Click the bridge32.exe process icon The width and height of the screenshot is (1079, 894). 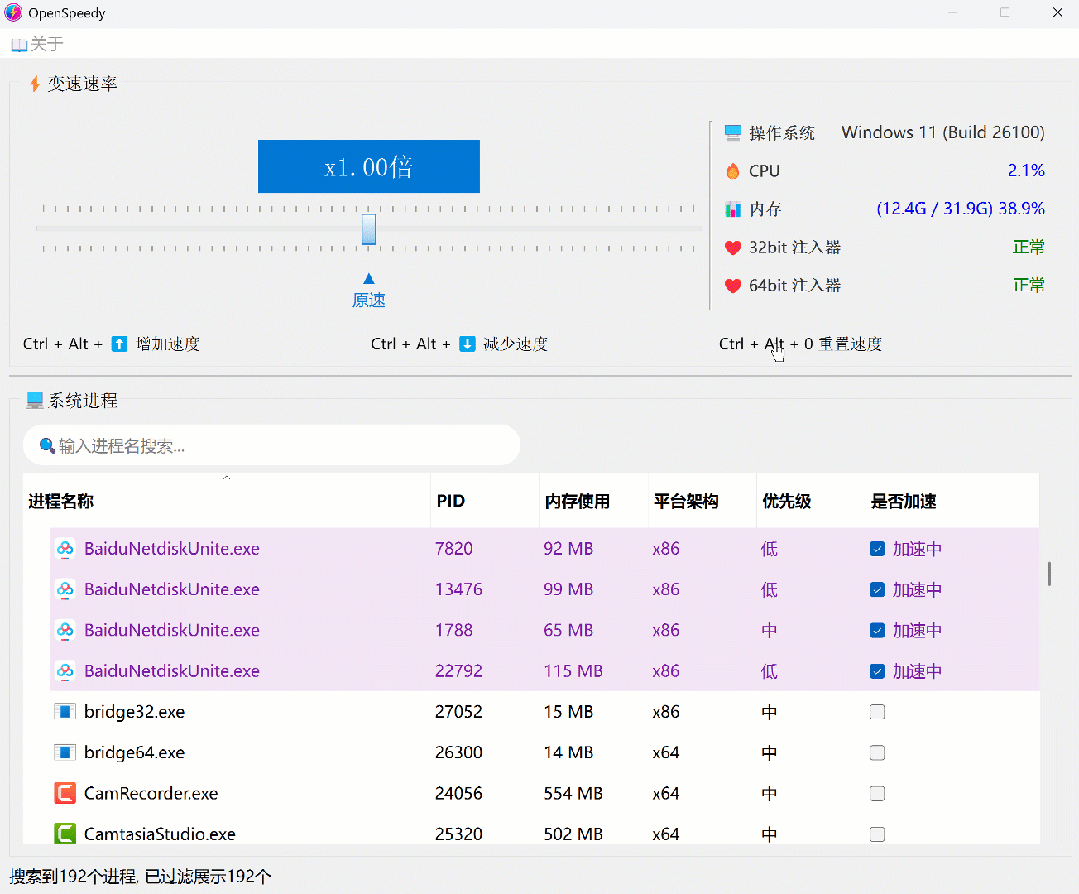(65, 712)
